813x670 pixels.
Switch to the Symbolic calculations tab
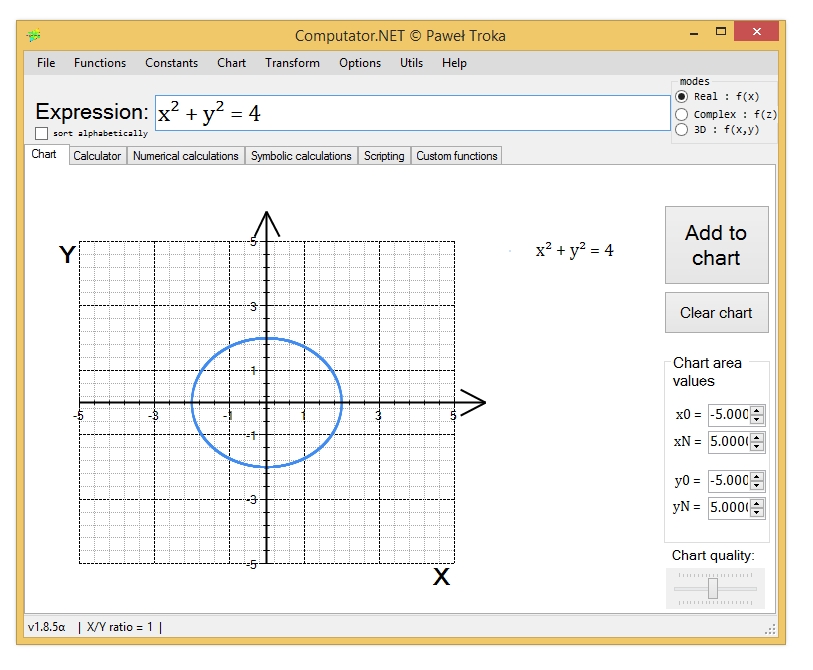tap(301, 156)
